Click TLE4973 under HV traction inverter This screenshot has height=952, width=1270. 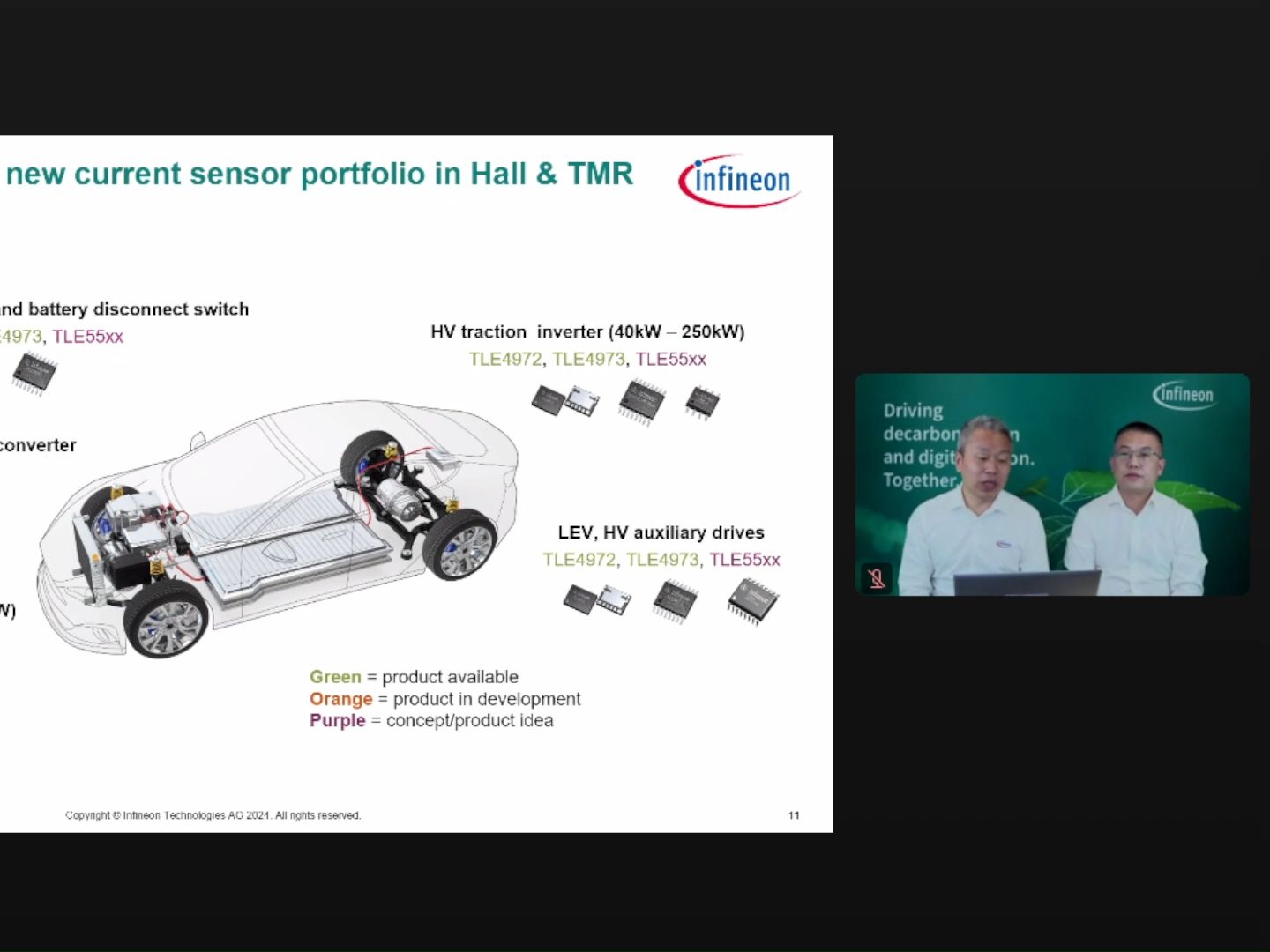(589, 359)
